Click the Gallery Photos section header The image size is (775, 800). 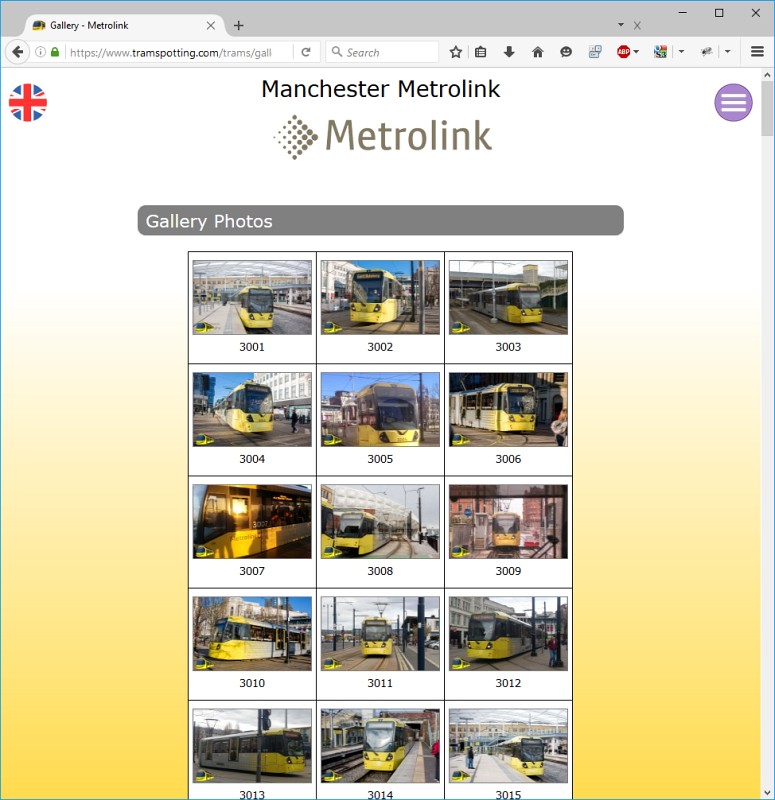(x=381, y=220)
